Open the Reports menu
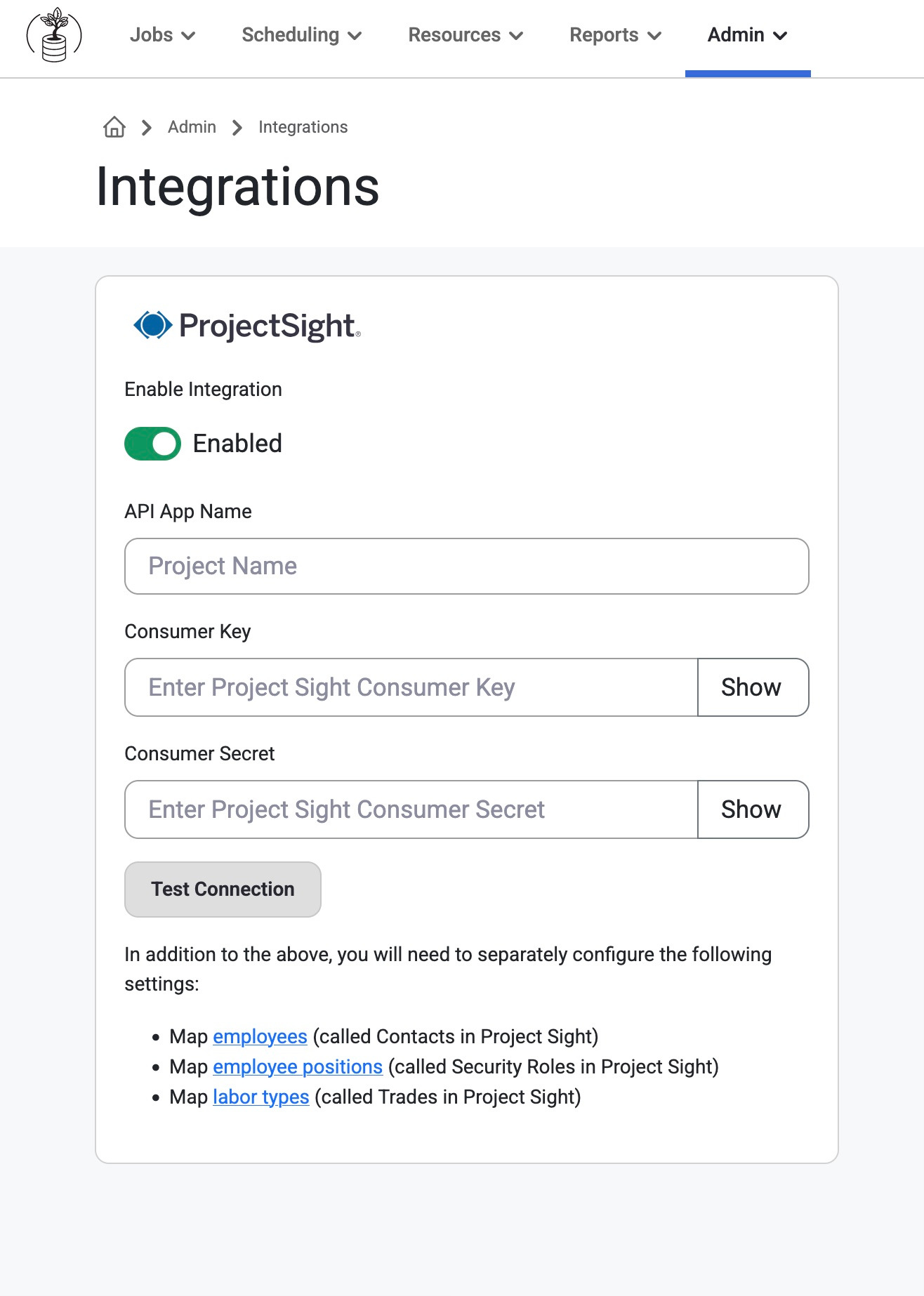The height and width of the screenshot is (1296, 924). (616, 35)
